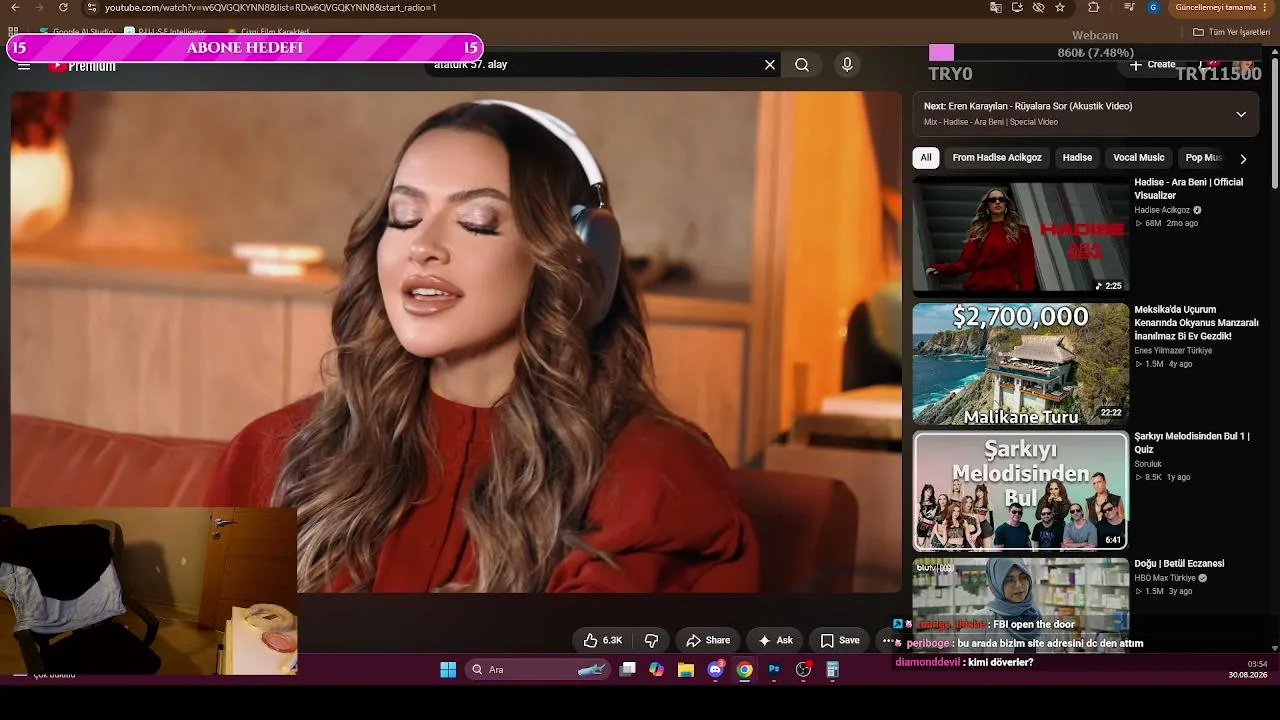
Task: Open more actions ellipsis under video
Action: coord(887,640)
